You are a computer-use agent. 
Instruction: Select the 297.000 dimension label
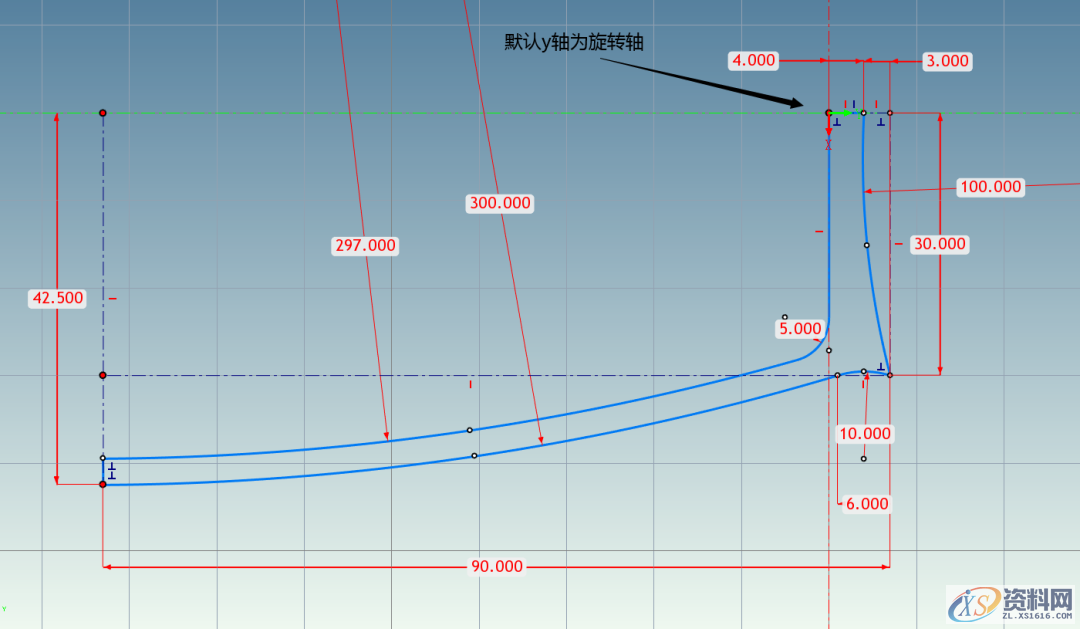[x=364, y=245]
